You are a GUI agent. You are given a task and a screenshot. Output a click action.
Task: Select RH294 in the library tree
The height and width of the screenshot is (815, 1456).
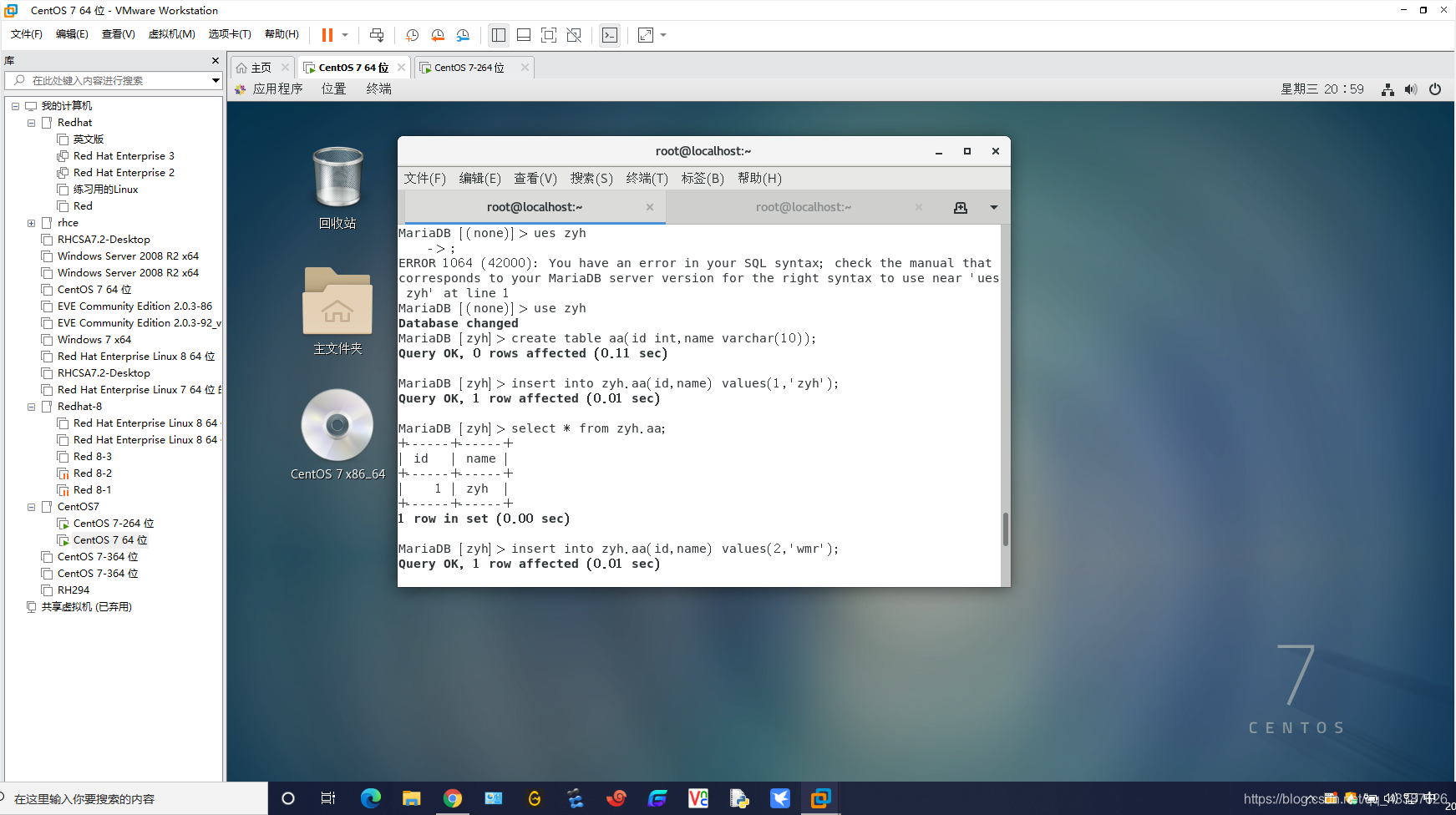point(74,590)
